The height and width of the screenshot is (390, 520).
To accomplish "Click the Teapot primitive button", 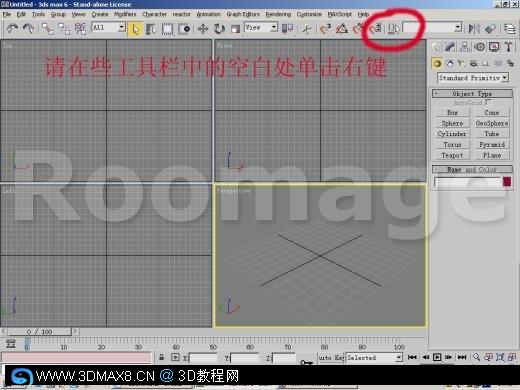I will pyautogui.click(x=452, y=155).
